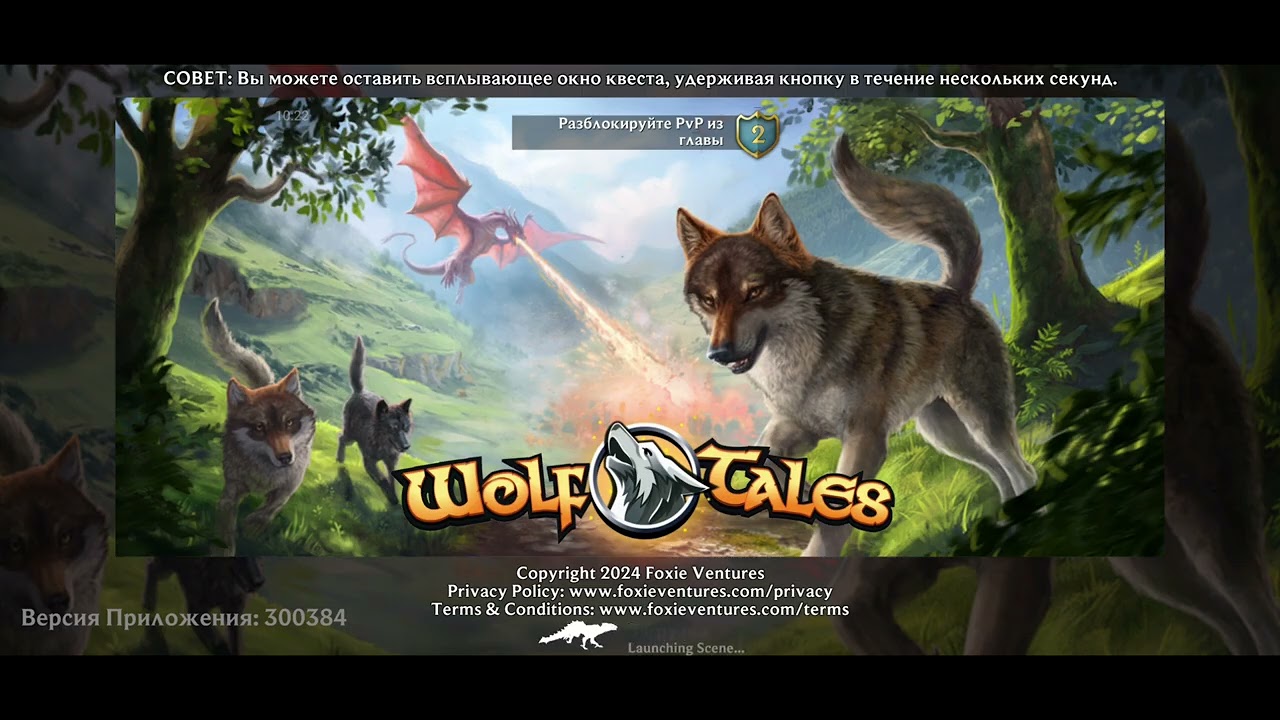Viewport: 1280px width, 720px height.
Task: Open the Terms & Conditions foxieventures.com/terms link
Action: (x=640, y=609)
